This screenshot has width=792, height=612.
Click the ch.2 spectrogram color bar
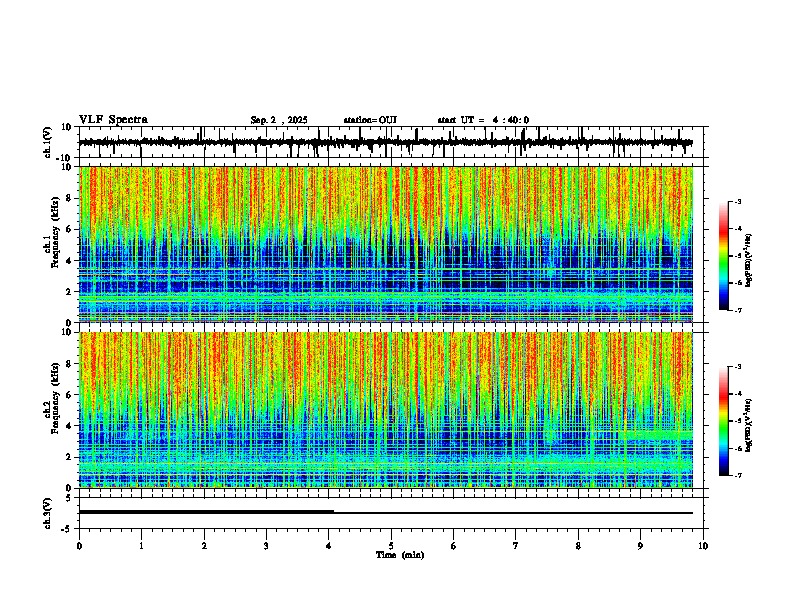(723, 421)
